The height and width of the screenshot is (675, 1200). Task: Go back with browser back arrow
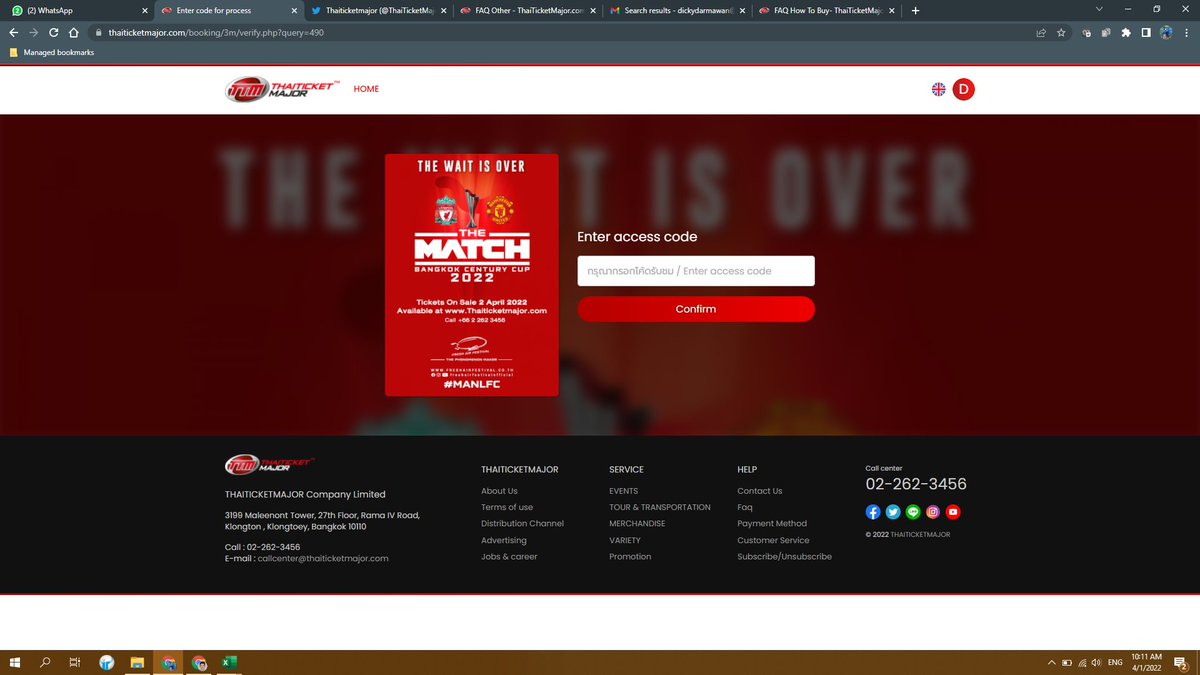(13, 32)
